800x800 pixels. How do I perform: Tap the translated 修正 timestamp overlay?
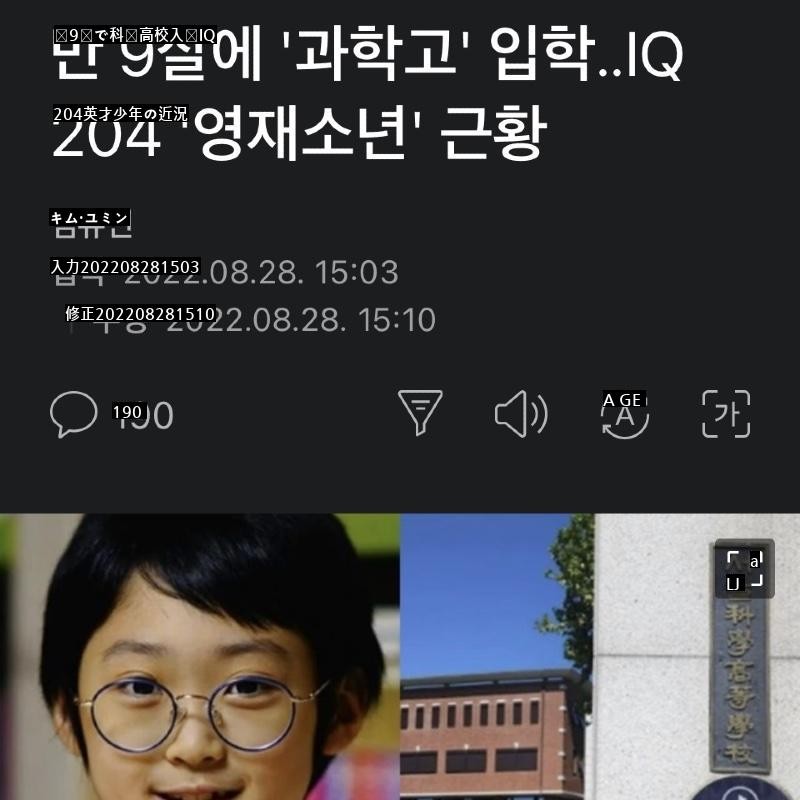tap(141, 314)
